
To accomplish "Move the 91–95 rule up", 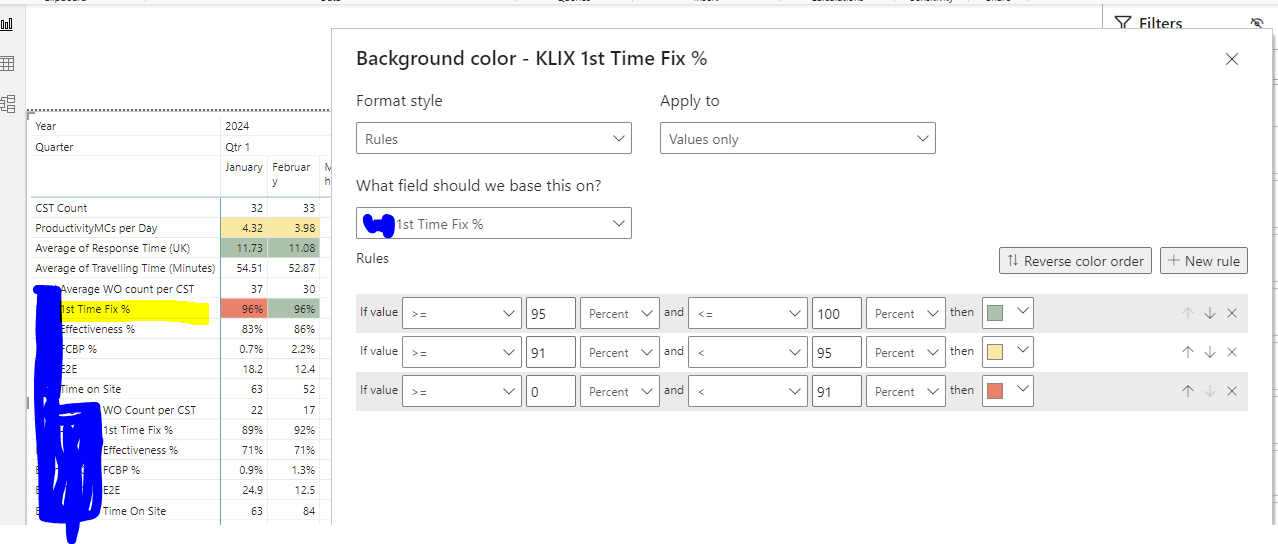I will [x=1188, y=352].
